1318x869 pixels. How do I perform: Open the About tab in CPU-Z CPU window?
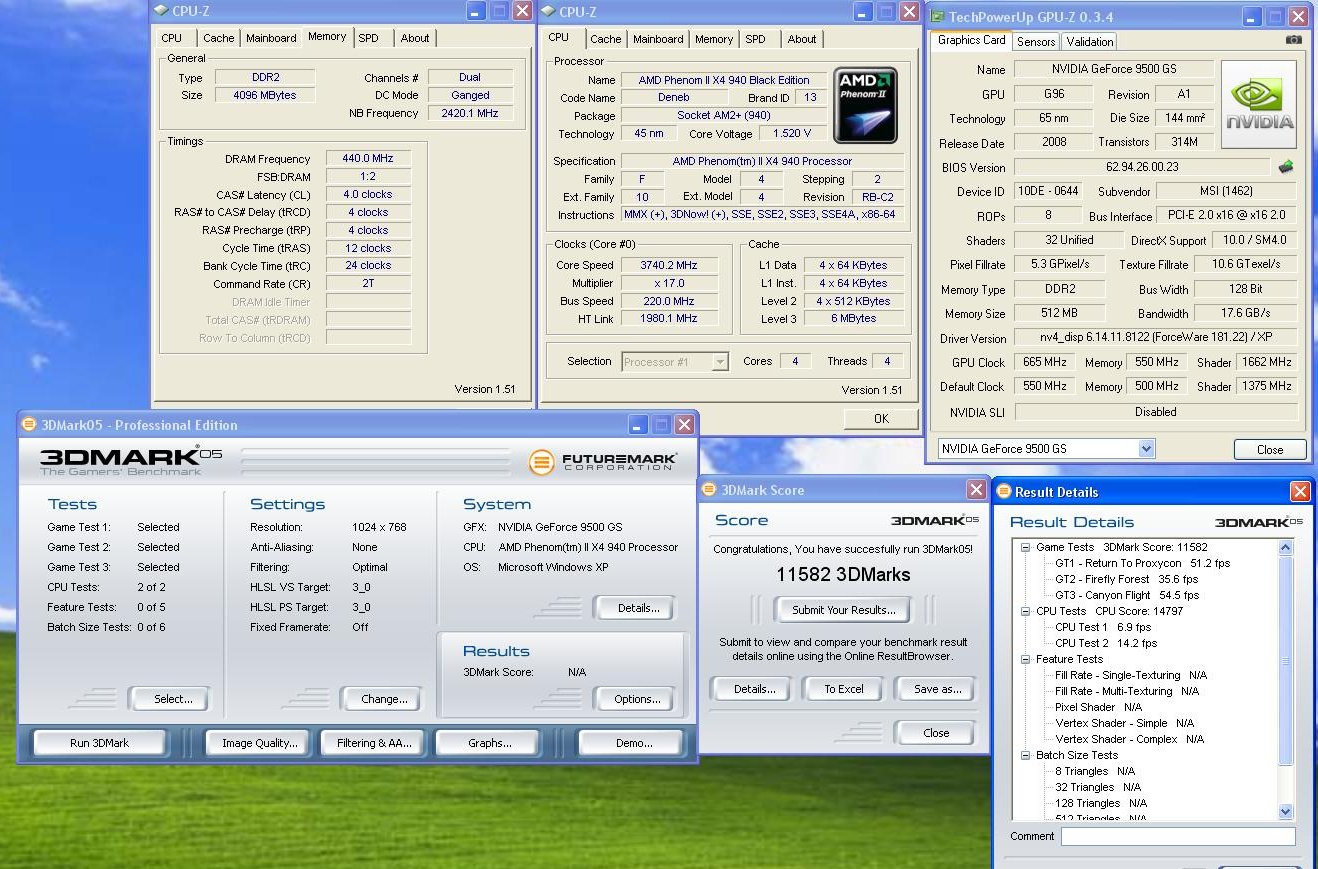802,39
